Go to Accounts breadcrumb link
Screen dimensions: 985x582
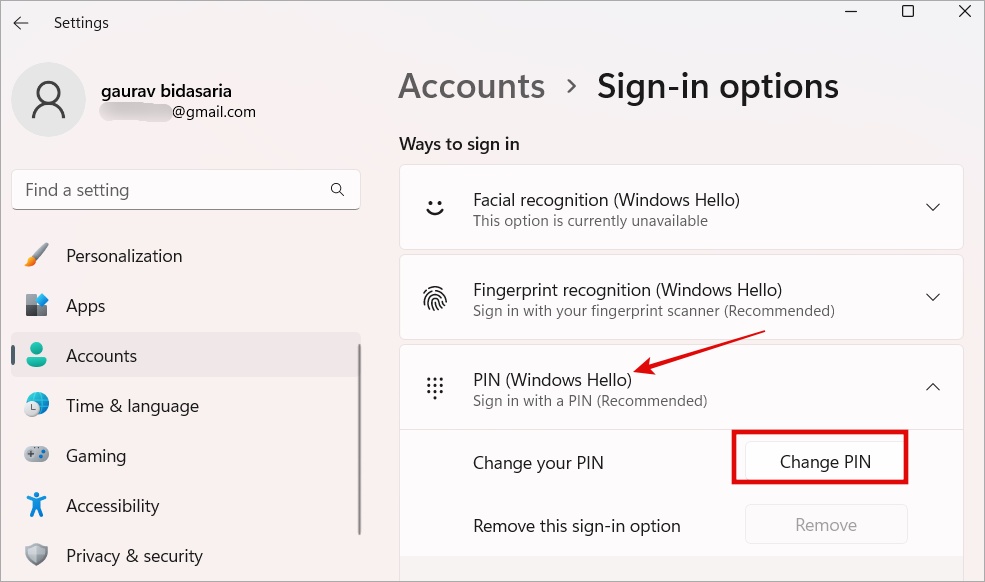coord(471,86)
